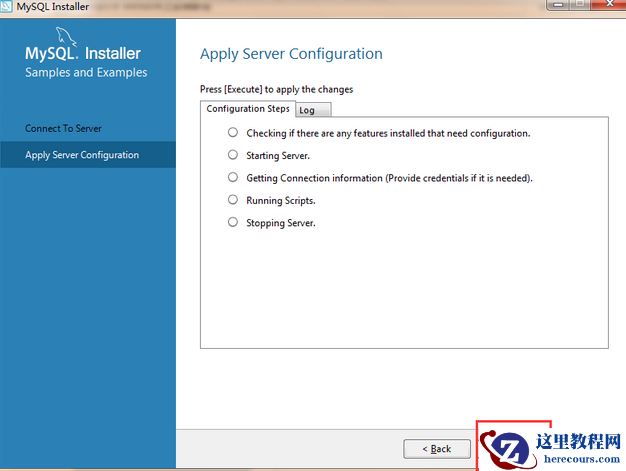This screenshot has width=626, height=471.
Task: Click the Back button
Action: click(x=437, y=449)
